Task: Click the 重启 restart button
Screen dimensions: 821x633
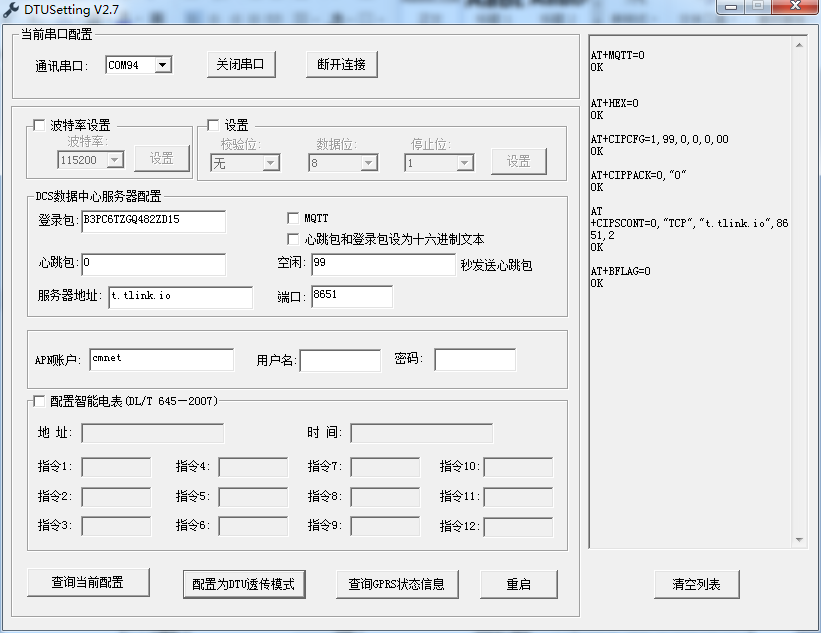Action: click(x=519, y=584)
